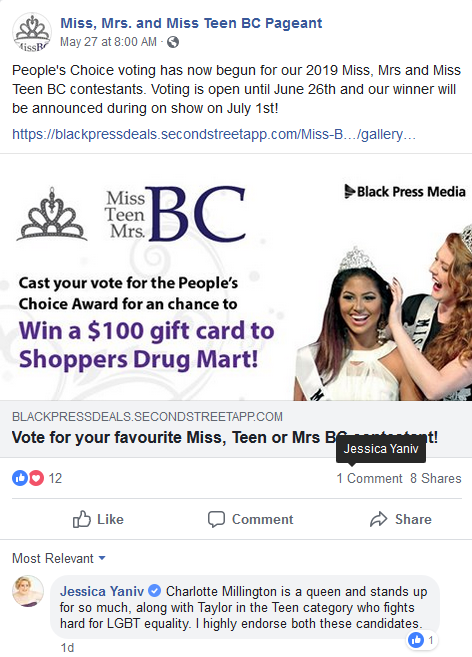Open the 'Vote for your favourite' link title
This screenshot has height=657, width=472.
click(225, 437)
